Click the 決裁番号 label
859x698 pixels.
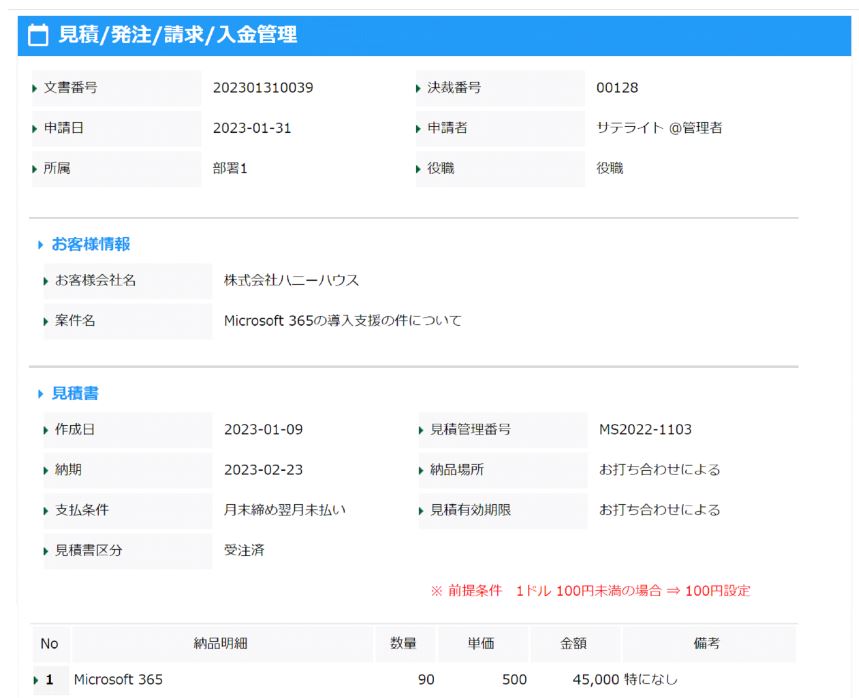coord(454,88)
